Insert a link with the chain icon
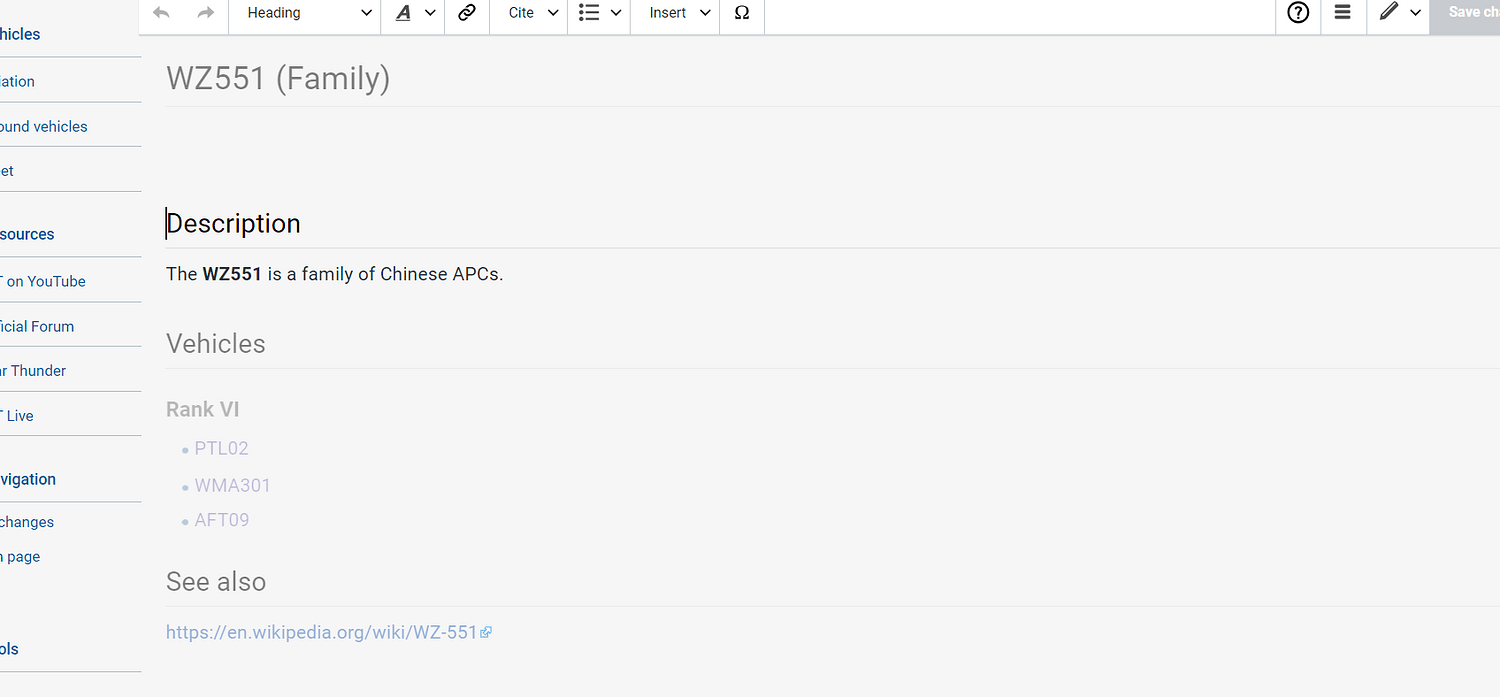This screenshot has width=1500, height=697. pos(466,12)
